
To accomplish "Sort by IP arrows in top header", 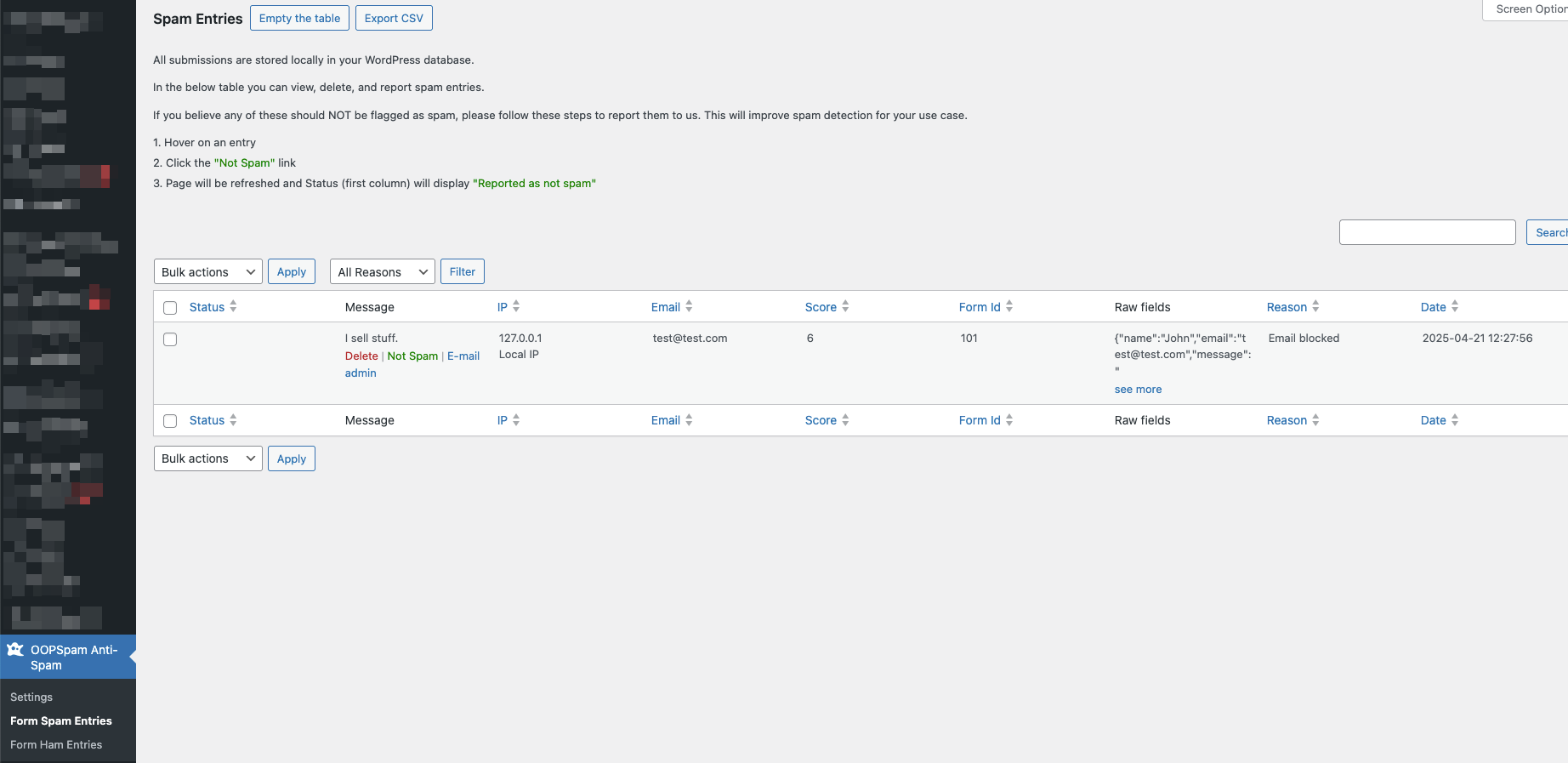I will click(516, 306).
